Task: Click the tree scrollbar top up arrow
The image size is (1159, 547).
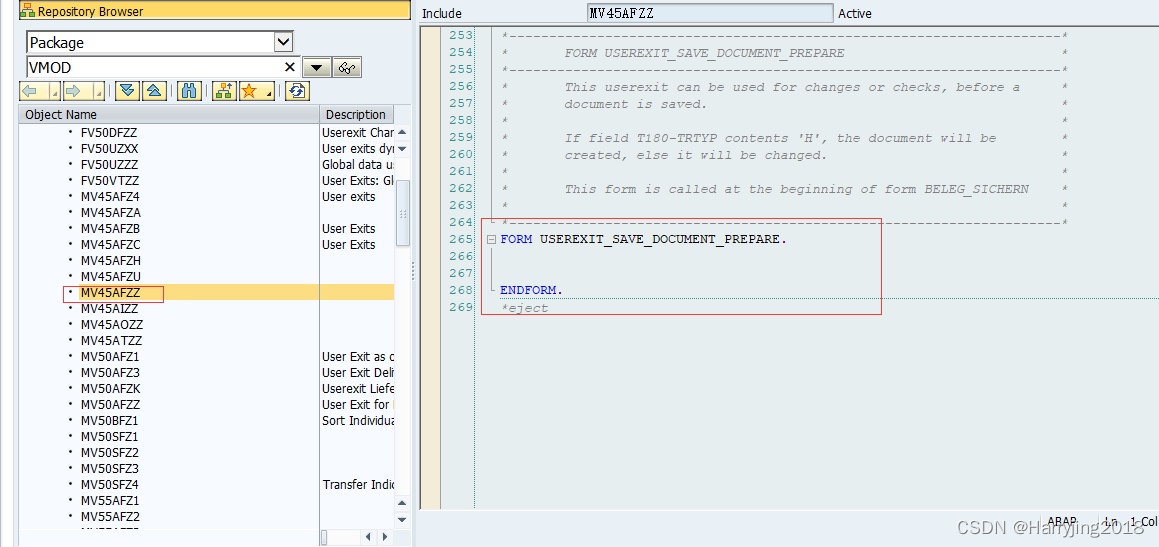Action: 403,133
